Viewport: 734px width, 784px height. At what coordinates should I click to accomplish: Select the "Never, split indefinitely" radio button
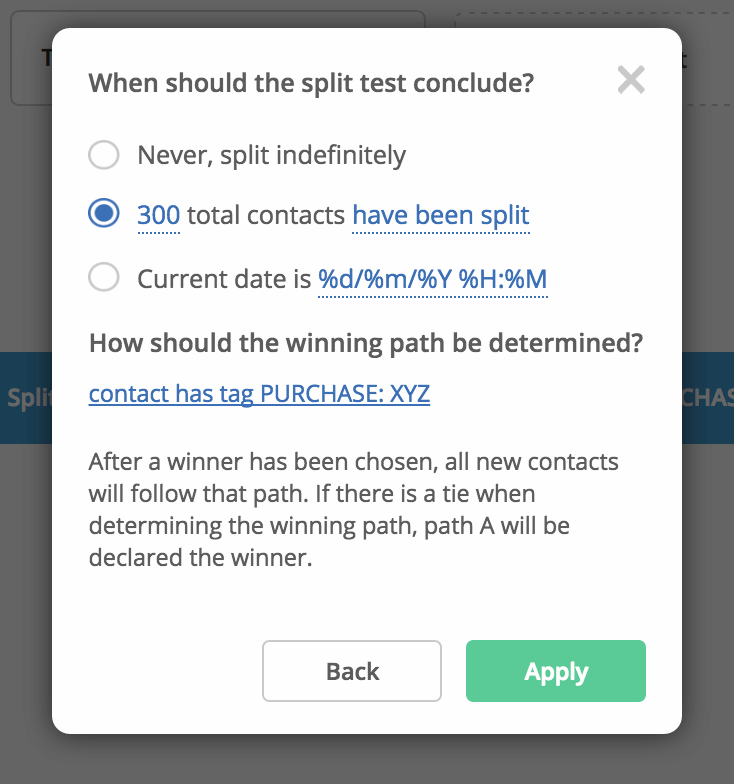(x=104, y=154)
